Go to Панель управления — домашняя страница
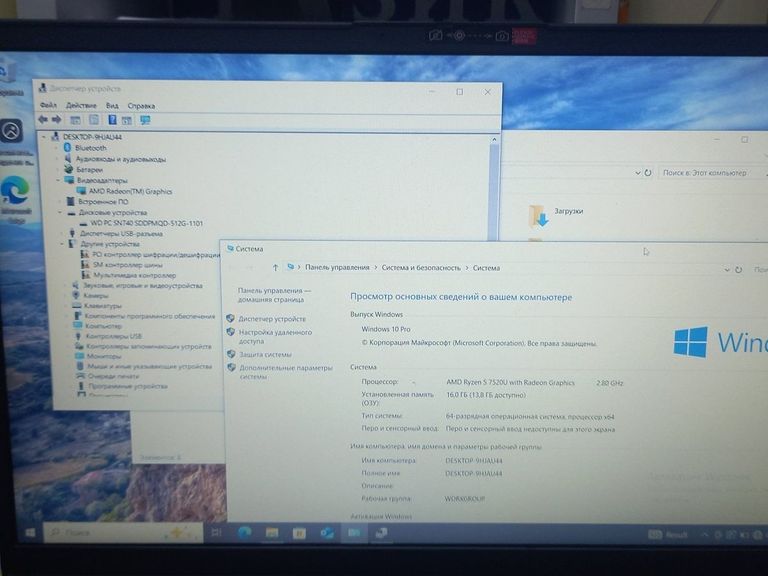Viewport: 768px width, 576px height. [274, 295]
